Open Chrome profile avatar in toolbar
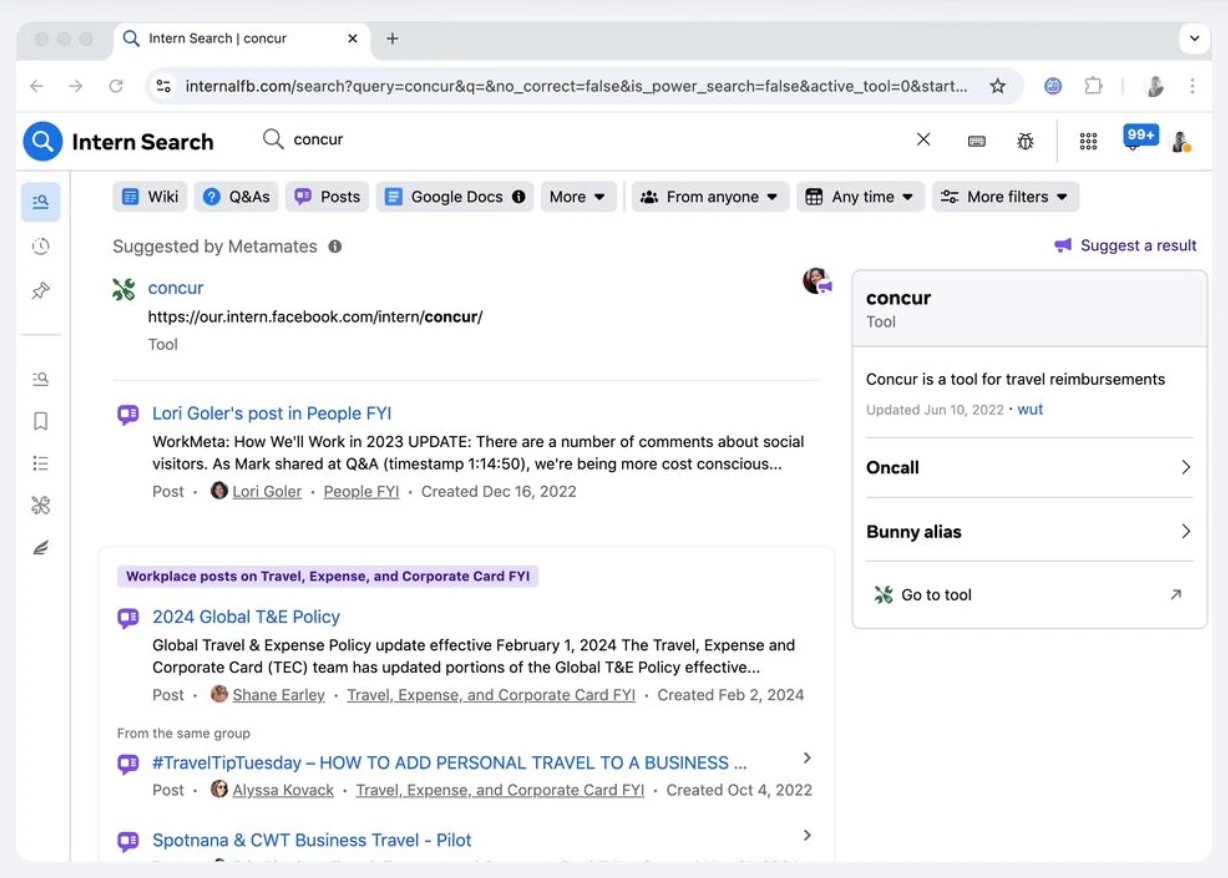The height and width of the screenshot is (878, 1228). [1155, 86]
